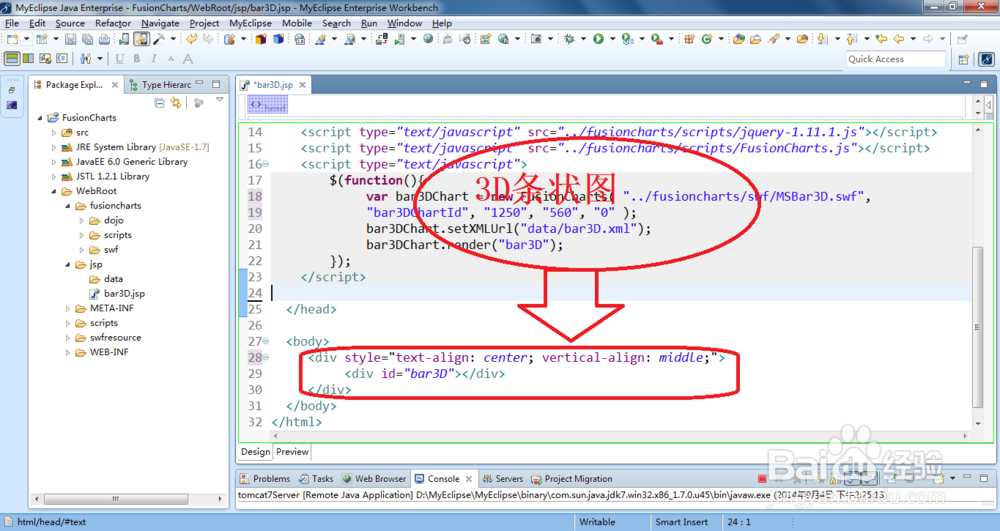Toggle Link with Editor in Package Explorer
This screenshot has height=531, width=1000.
[x=176, y=103]
